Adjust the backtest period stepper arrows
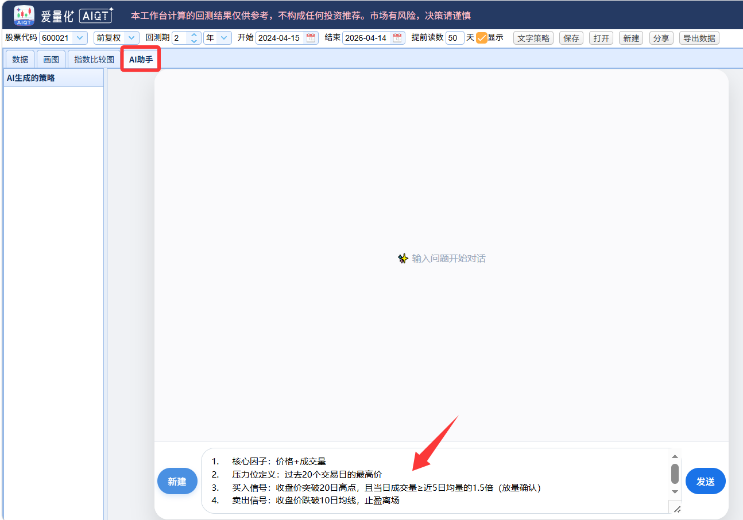The image size is (743, 520). pyautogui.click(x=194, y=38)
